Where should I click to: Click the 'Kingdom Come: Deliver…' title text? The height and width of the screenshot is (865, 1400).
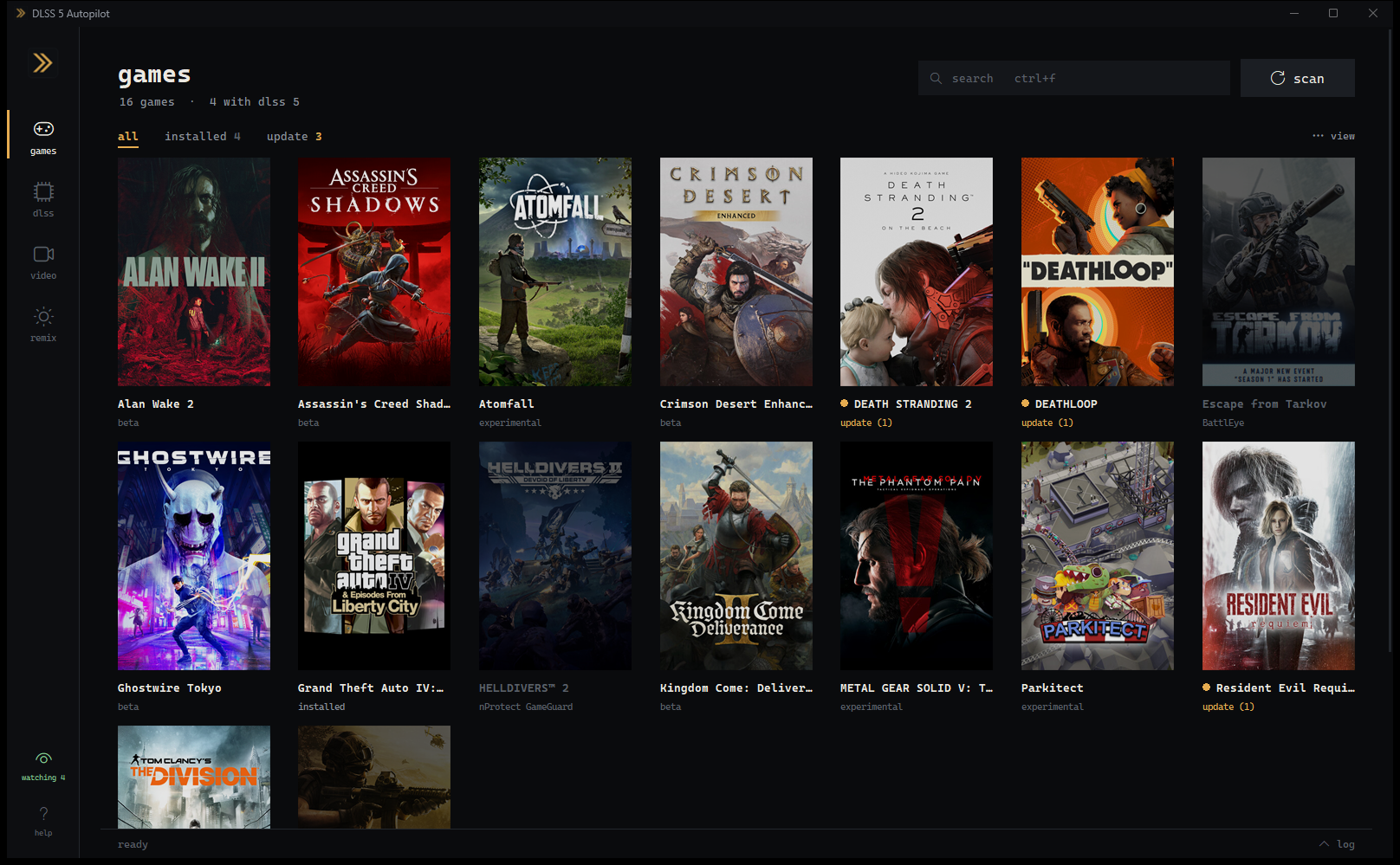coord(736,687)
